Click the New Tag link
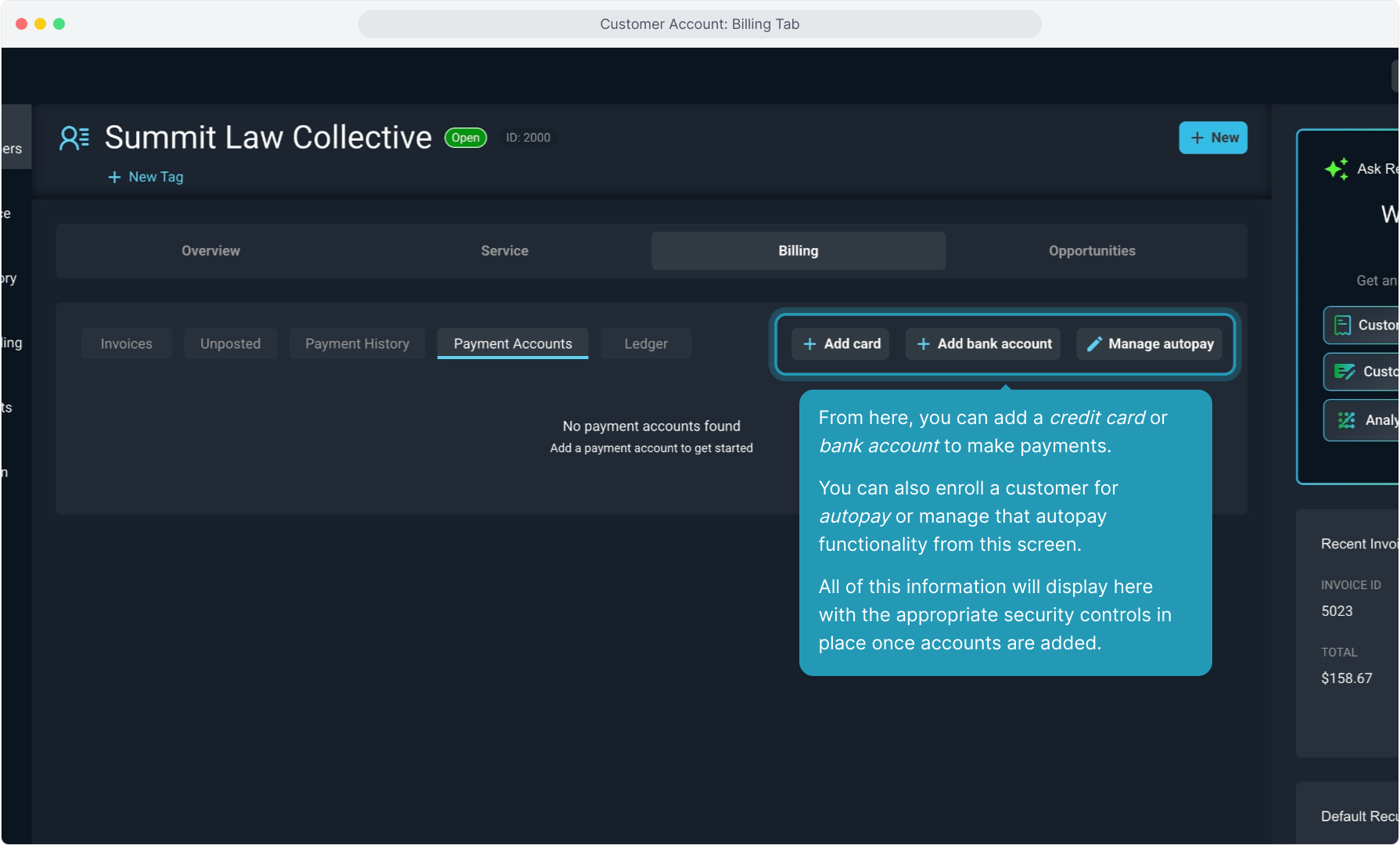 coord(156,178)
